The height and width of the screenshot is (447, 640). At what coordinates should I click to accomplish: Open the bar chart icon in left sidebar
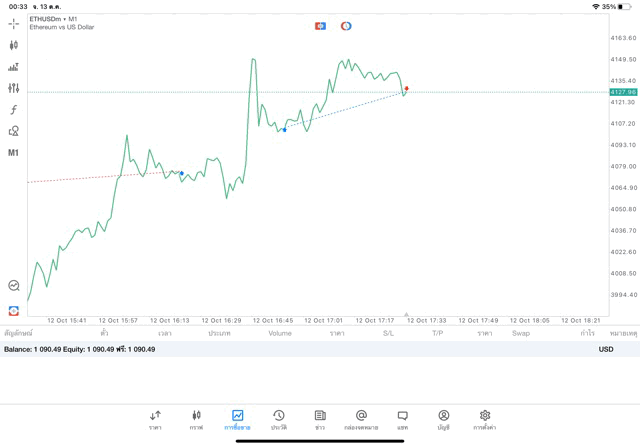13,67
